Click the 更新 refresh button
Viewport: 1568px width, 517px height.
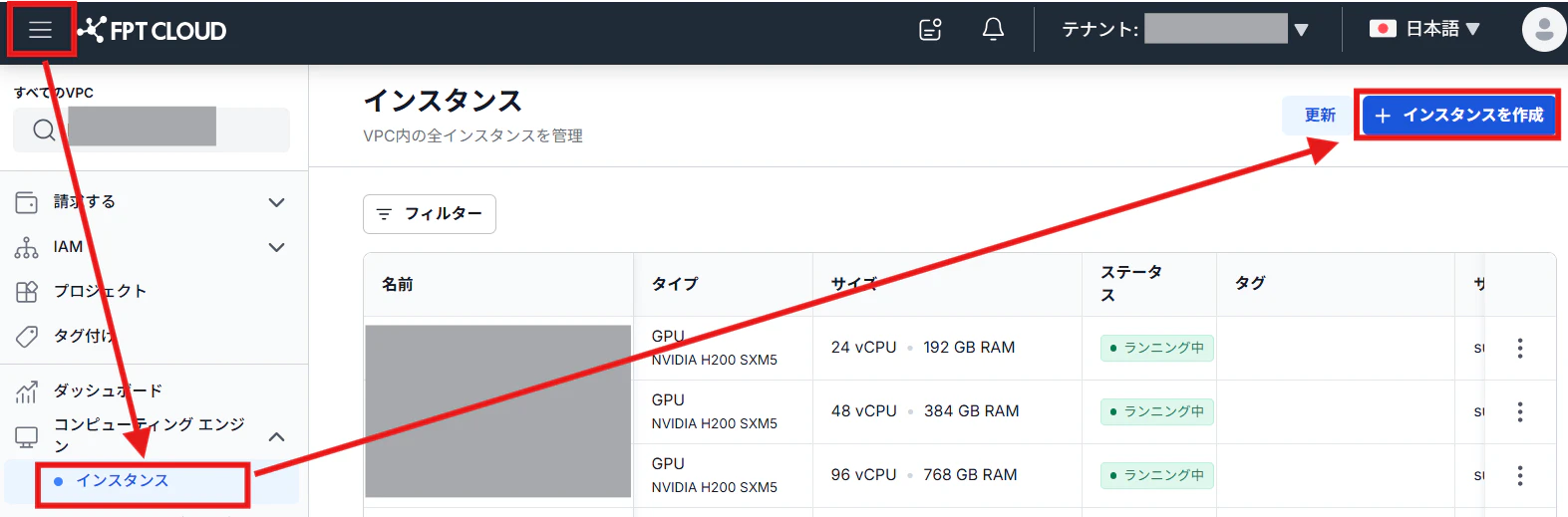[x=1320, y=116]
